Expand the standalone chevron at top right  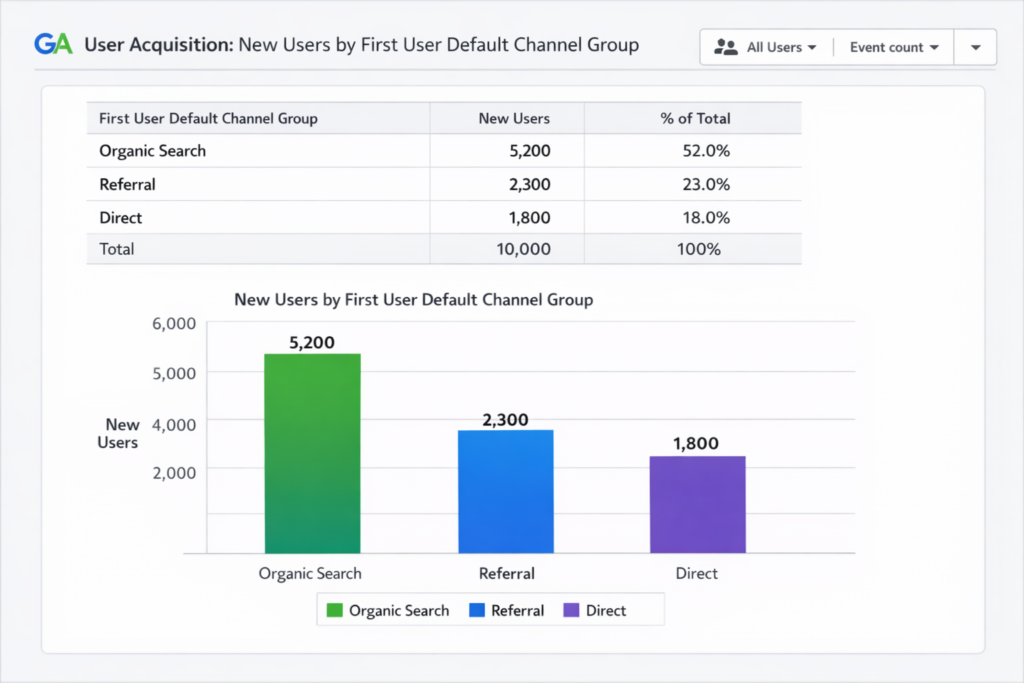975,46
